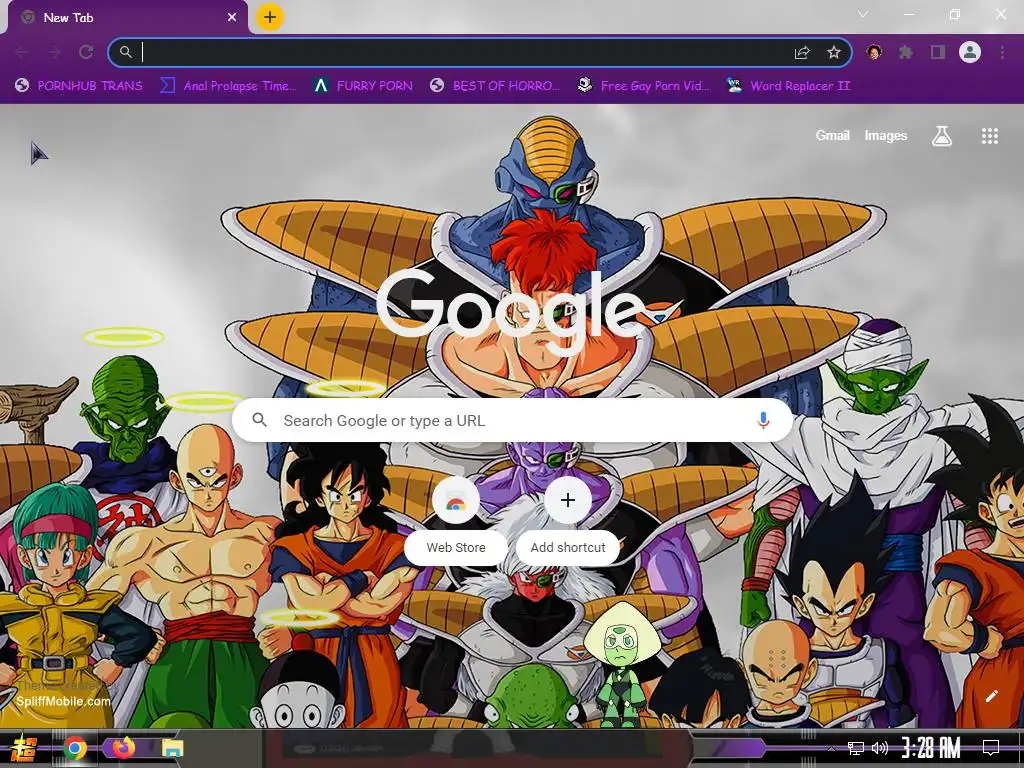
Task: Select the New Tab tab
Action: pyautogui.click(x=128, y=18)
